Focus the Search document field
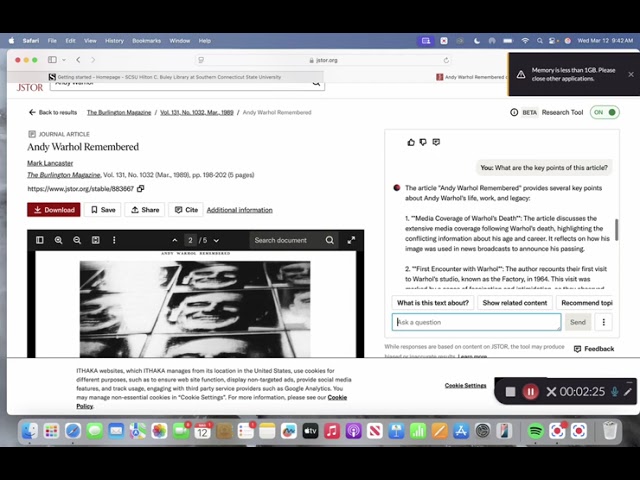 point(287,240)
